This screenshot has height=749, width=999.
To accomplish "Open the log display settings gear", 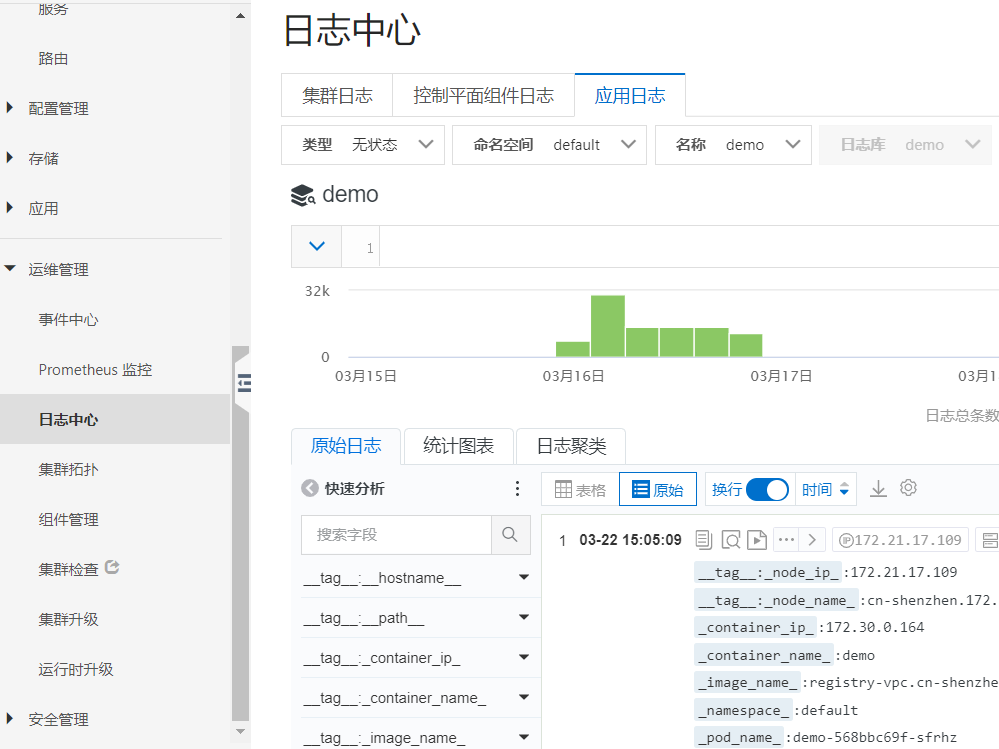I will coord(908,488).
